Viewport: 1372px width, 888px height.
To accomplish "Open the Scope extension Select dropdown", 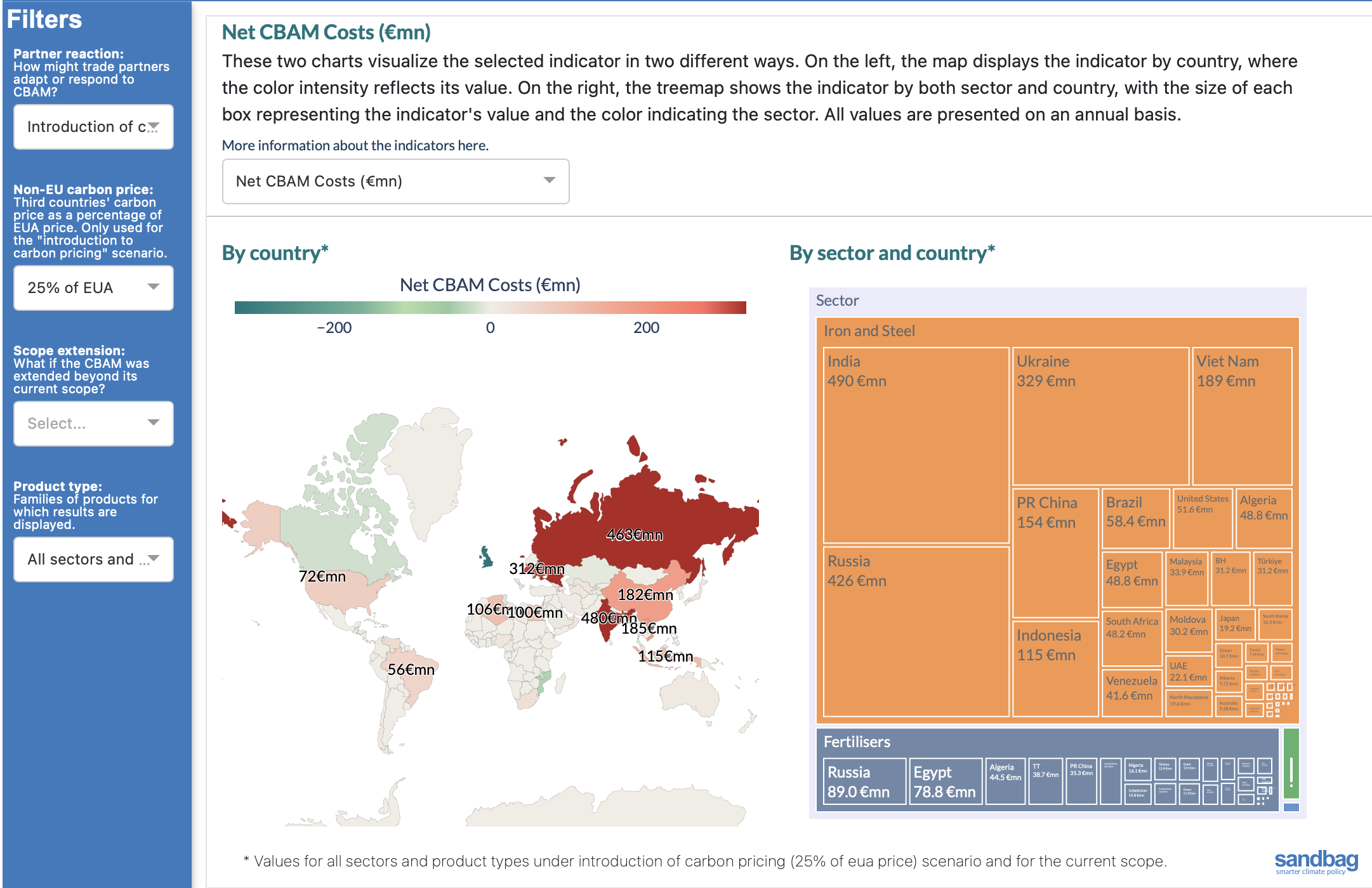I will [x=93, y=424].
